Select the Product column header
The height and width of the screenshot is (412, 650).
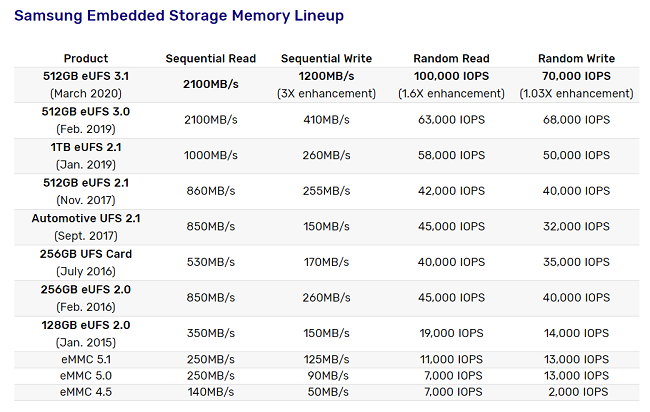pyautogui.click(x=86, y=58)
